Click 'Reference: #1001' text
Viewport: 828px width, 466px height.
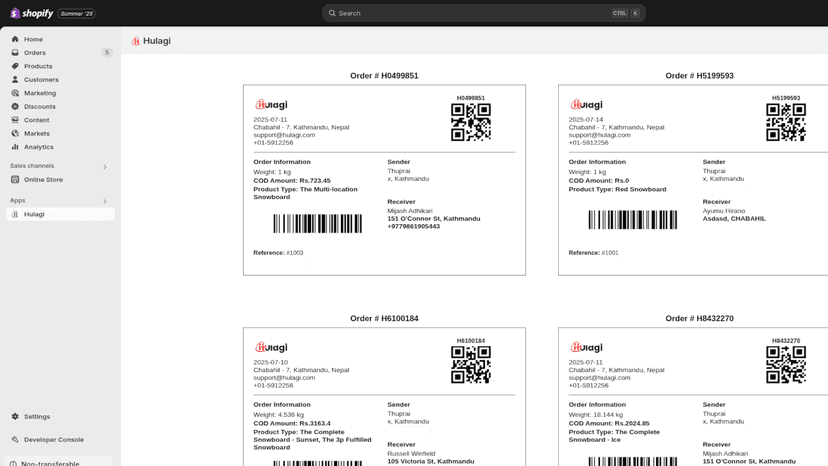point(594,253)
